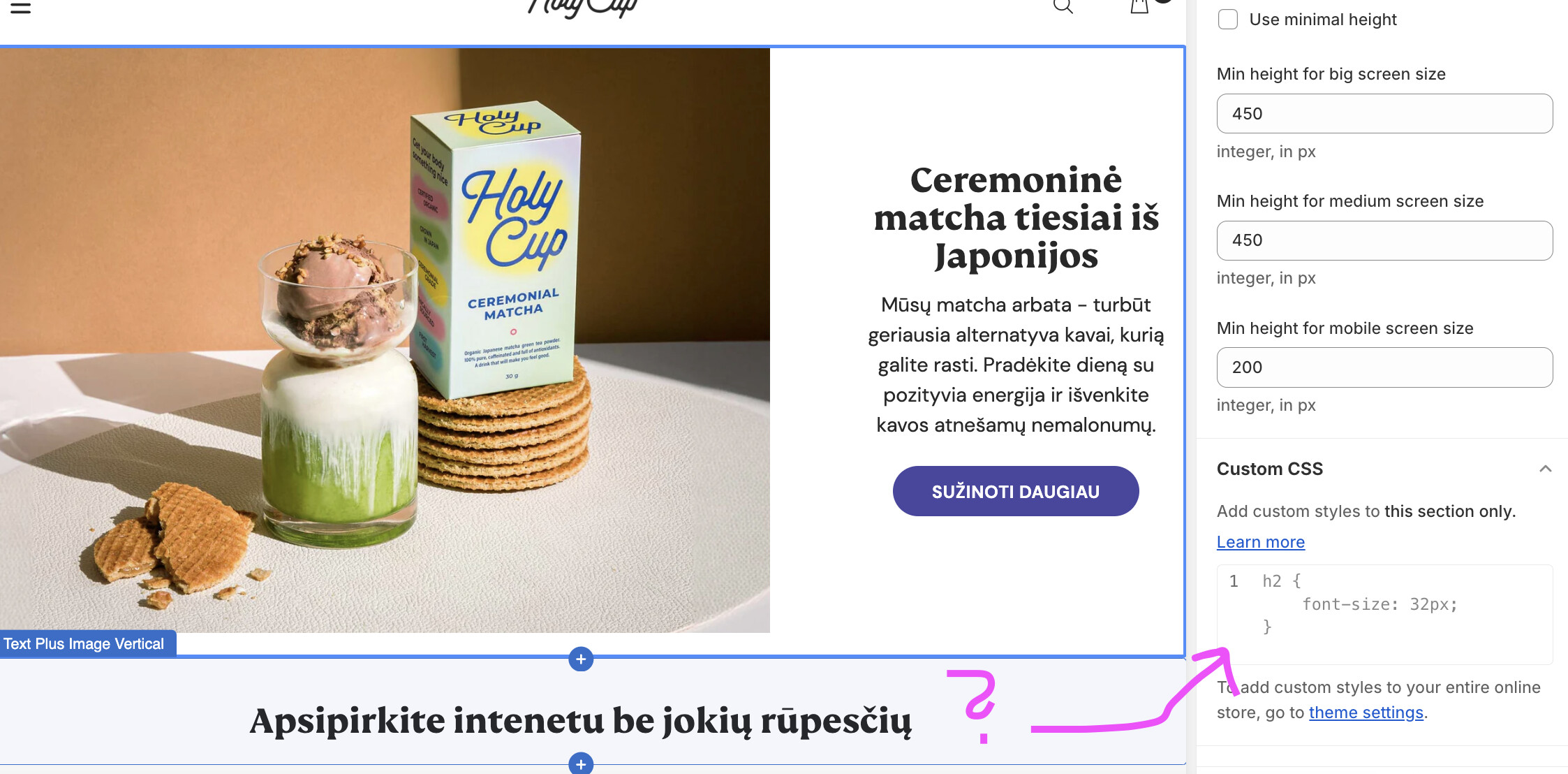The height and width of the screenshot is (774, 1568).
Task: Select the Ceremoninė matcha heading text
Action: click(1016, 218)
